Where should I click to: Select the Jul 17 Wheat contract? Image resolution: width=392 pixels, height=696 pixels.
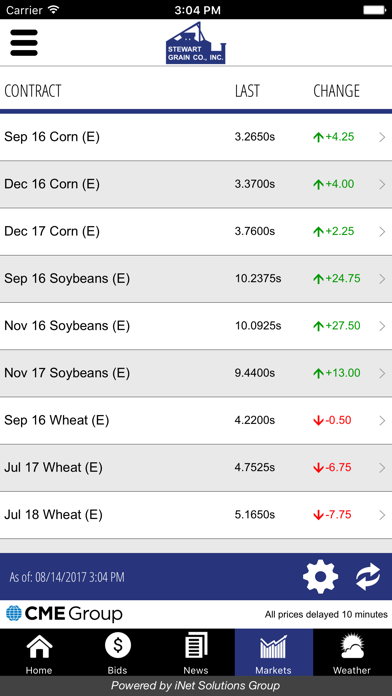click(196, 468)
